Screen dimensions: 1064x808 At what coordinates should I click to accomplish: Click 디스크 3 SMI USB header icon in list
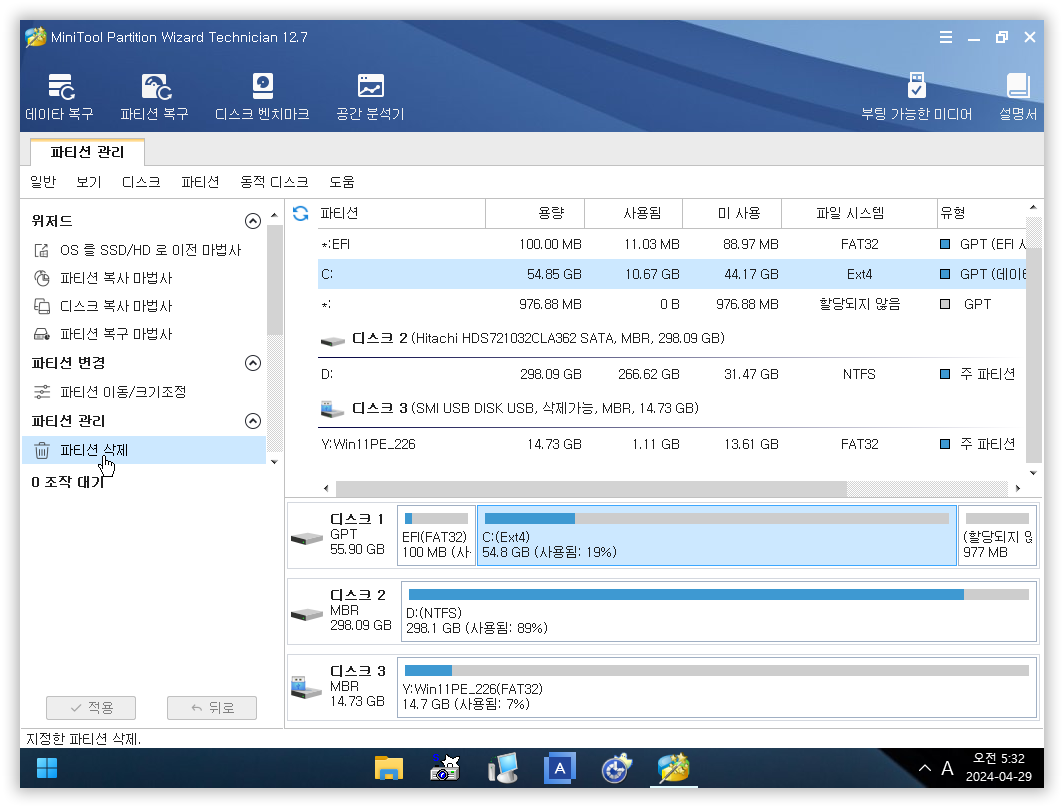[332, 410]
